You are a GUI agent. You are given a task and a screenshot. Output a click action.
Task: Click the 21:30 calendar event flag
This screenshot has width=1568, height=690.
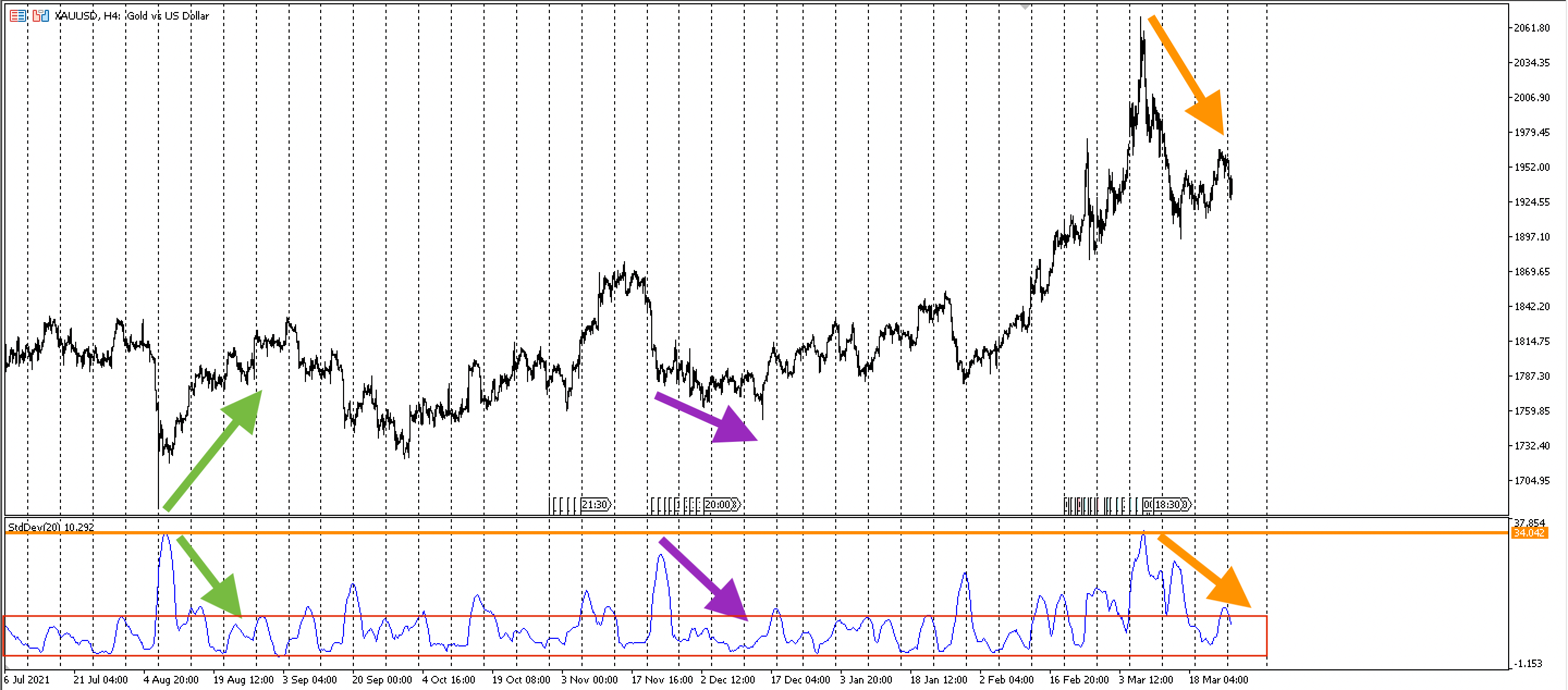point(595,504)
